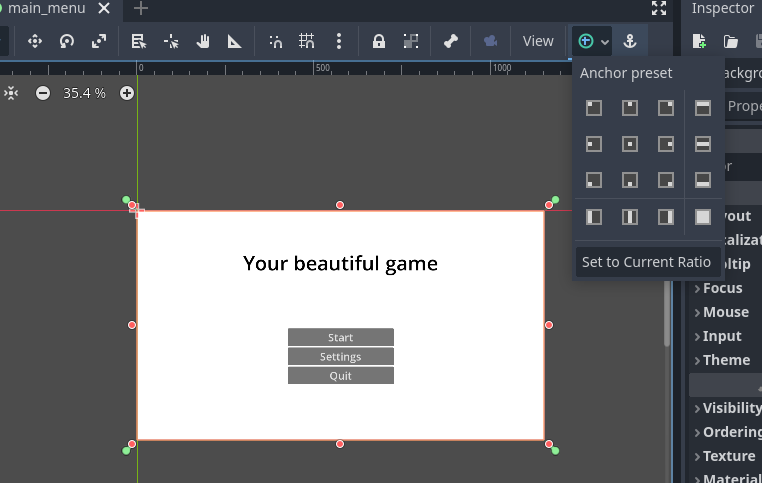Image resolution: width=762 pixels, height=483 pixels.
Task: Toggle distraction-free mode
Action: point(659,8)
